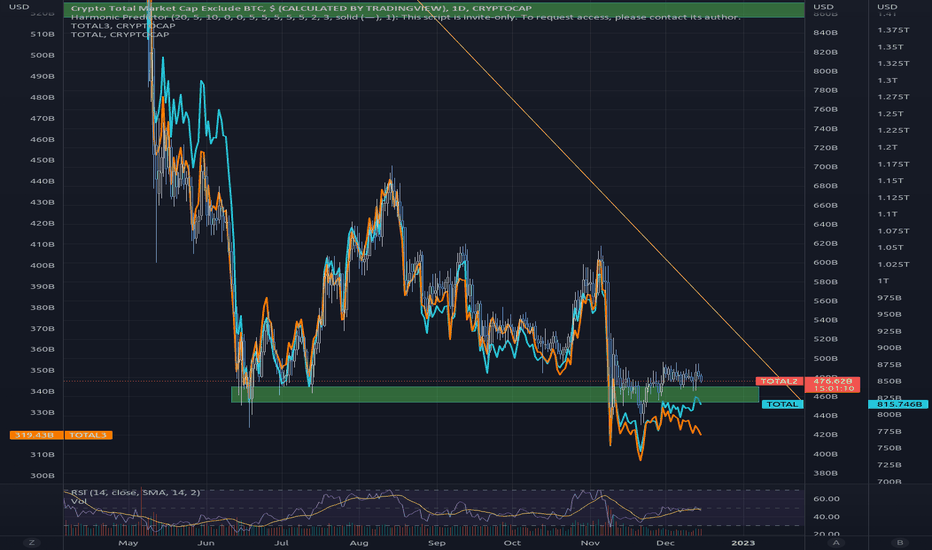The image size is (932, 550).
Task: Click the 500B value on left scale
Action: [42, 55]
